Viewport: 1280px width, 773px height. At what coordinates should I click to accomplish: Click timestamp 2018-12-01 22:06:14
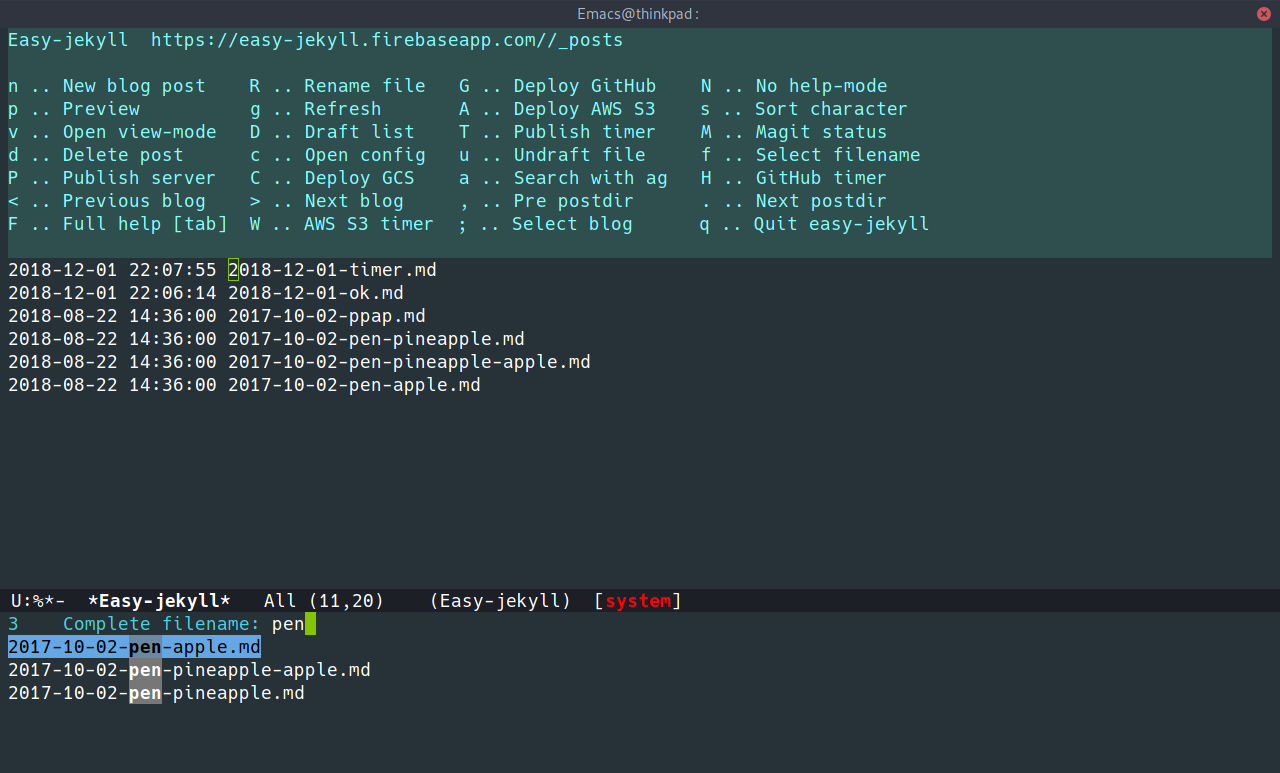tap(112, 293)
